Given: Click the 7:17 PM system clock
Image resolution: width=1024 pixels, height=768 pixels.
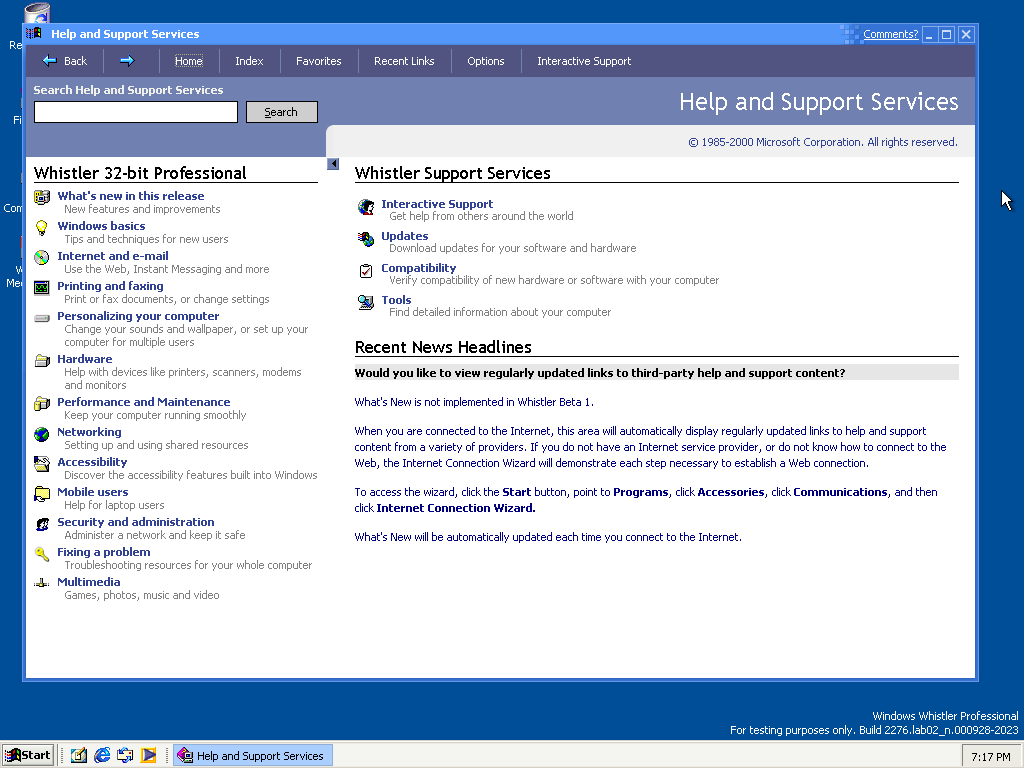Looking at the screenshot, I should 990,757.
